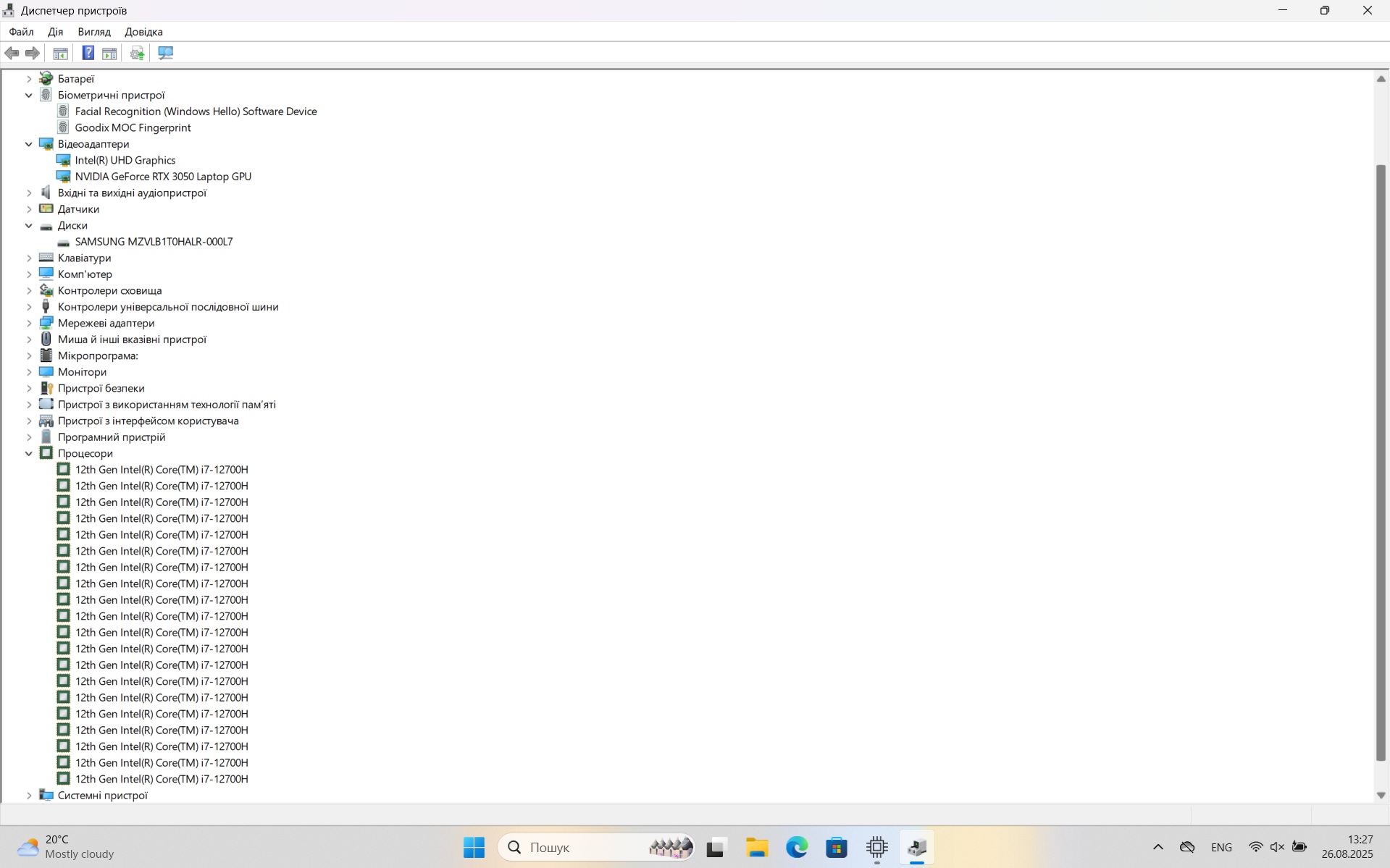Select the Датчики category icon
This screenshot has width=1390, height=868.
click(x=46, y=208)
